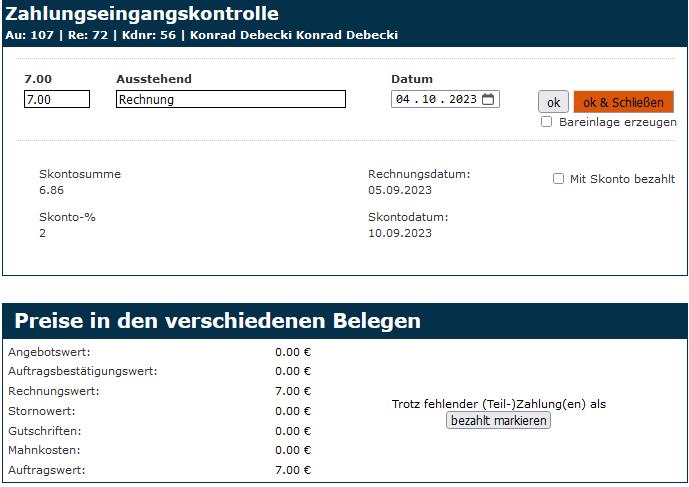
Task: Tick the Mit Skonto bezahlt checkbox
Action: pos(559,179)
